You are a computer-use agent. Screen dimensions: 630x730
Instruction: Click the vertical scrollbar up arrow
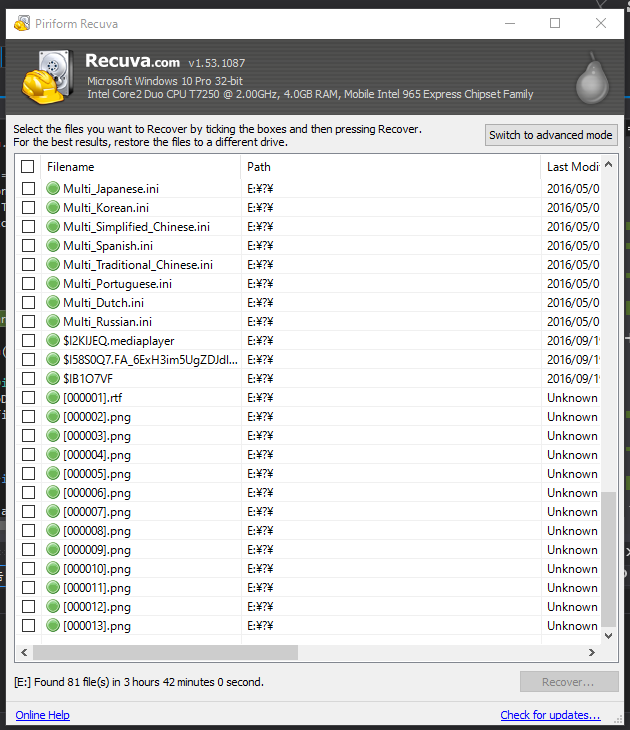(x=608, y=165)
